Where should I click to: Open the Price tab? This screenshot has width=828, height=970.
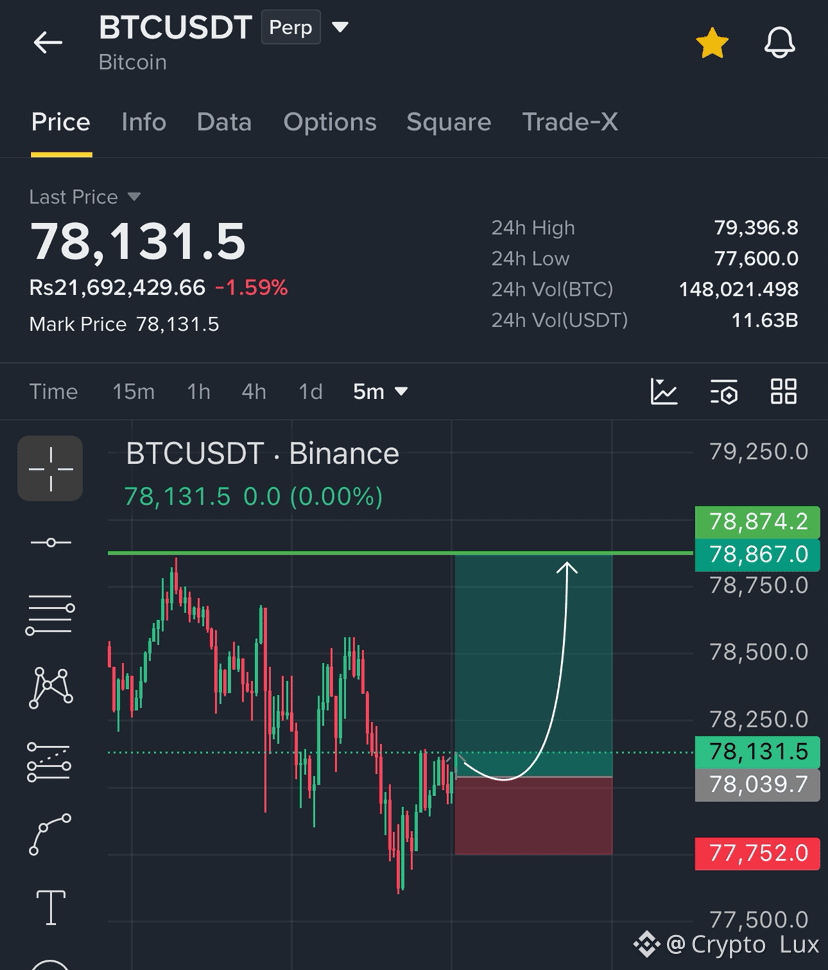coord(61,122)
